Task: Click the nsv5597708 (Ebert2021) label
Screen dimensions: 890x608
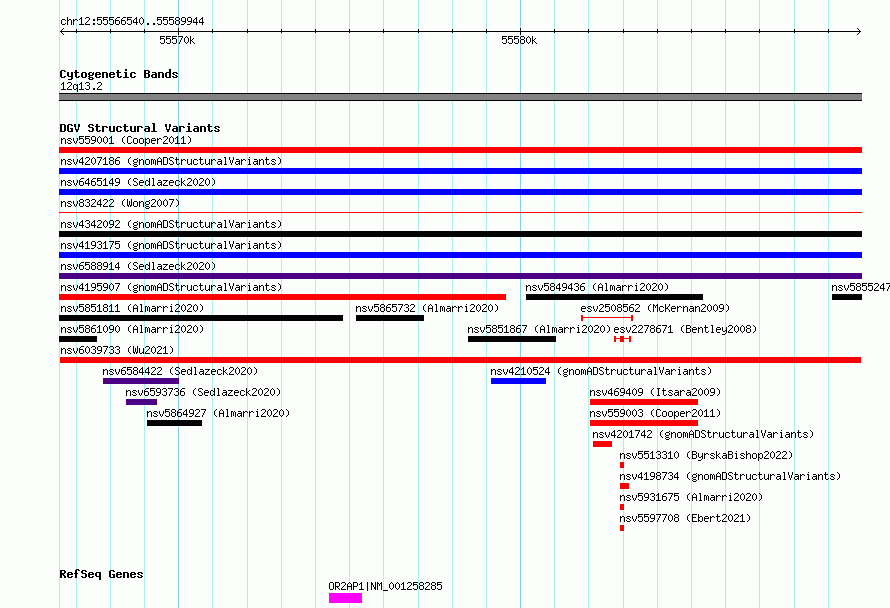Action: coord(685,518)
